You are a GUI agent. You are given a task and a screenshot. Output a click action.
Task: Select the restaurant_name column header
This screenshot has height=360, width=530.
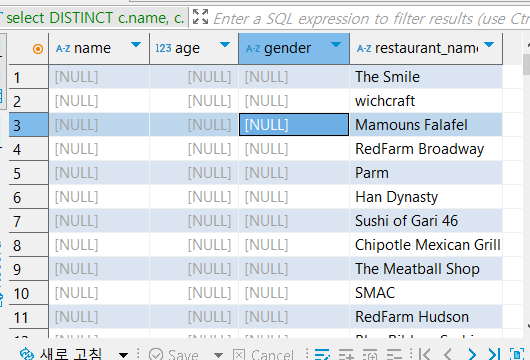pos(427,48)
